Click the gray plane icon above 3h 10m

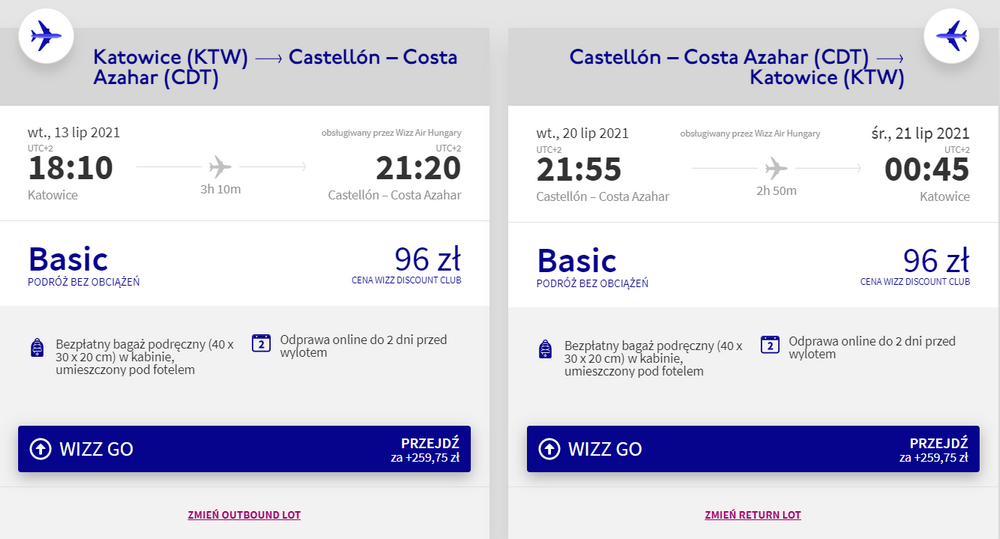click(220, 166)
